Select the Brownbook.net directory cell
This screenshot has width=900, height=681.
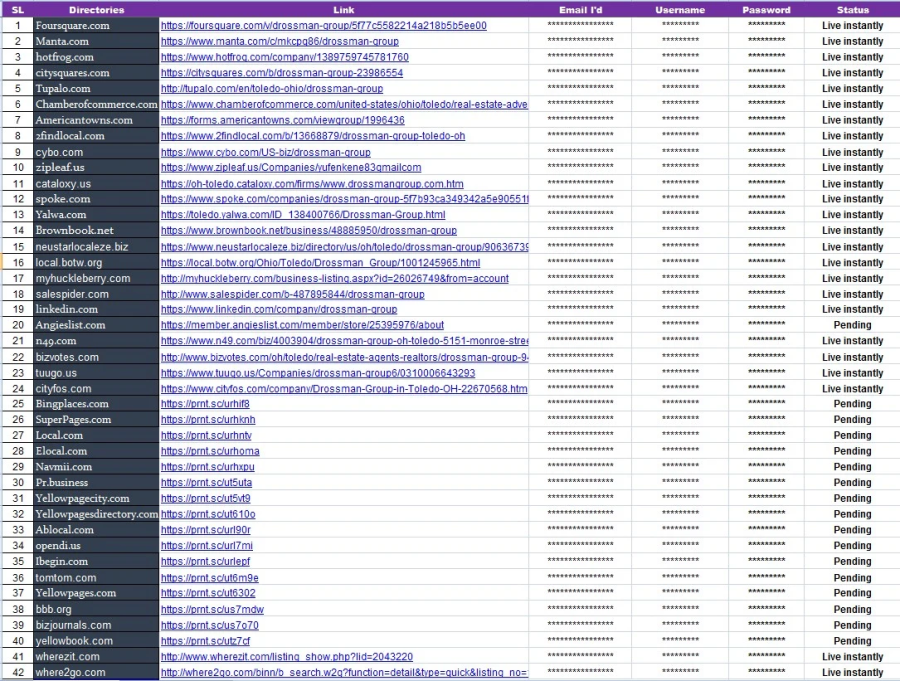[96, 231]
